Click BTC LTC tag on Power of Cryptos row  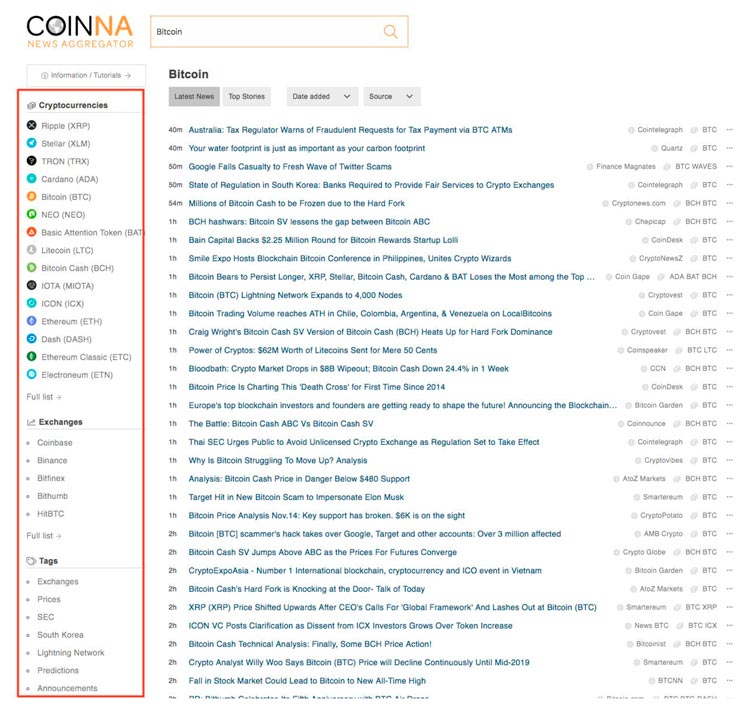pos(702,350)
